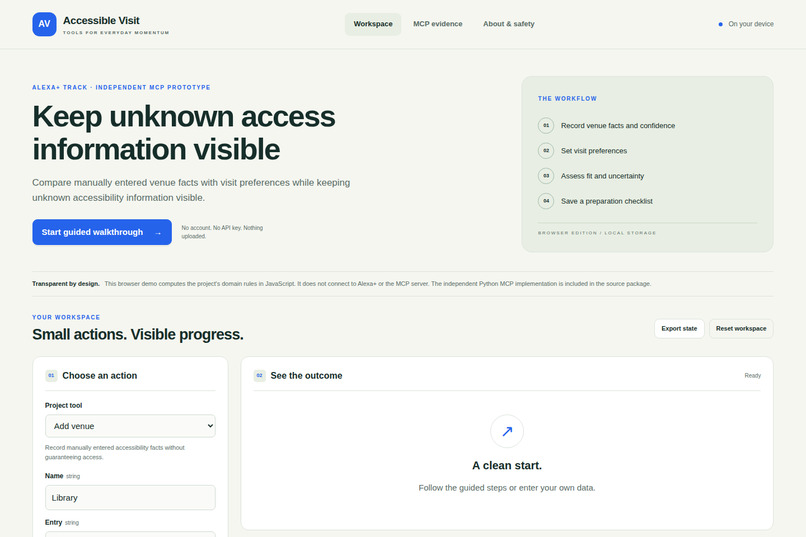
Task: Start the guided walkthrough
Action: (102, 232)
